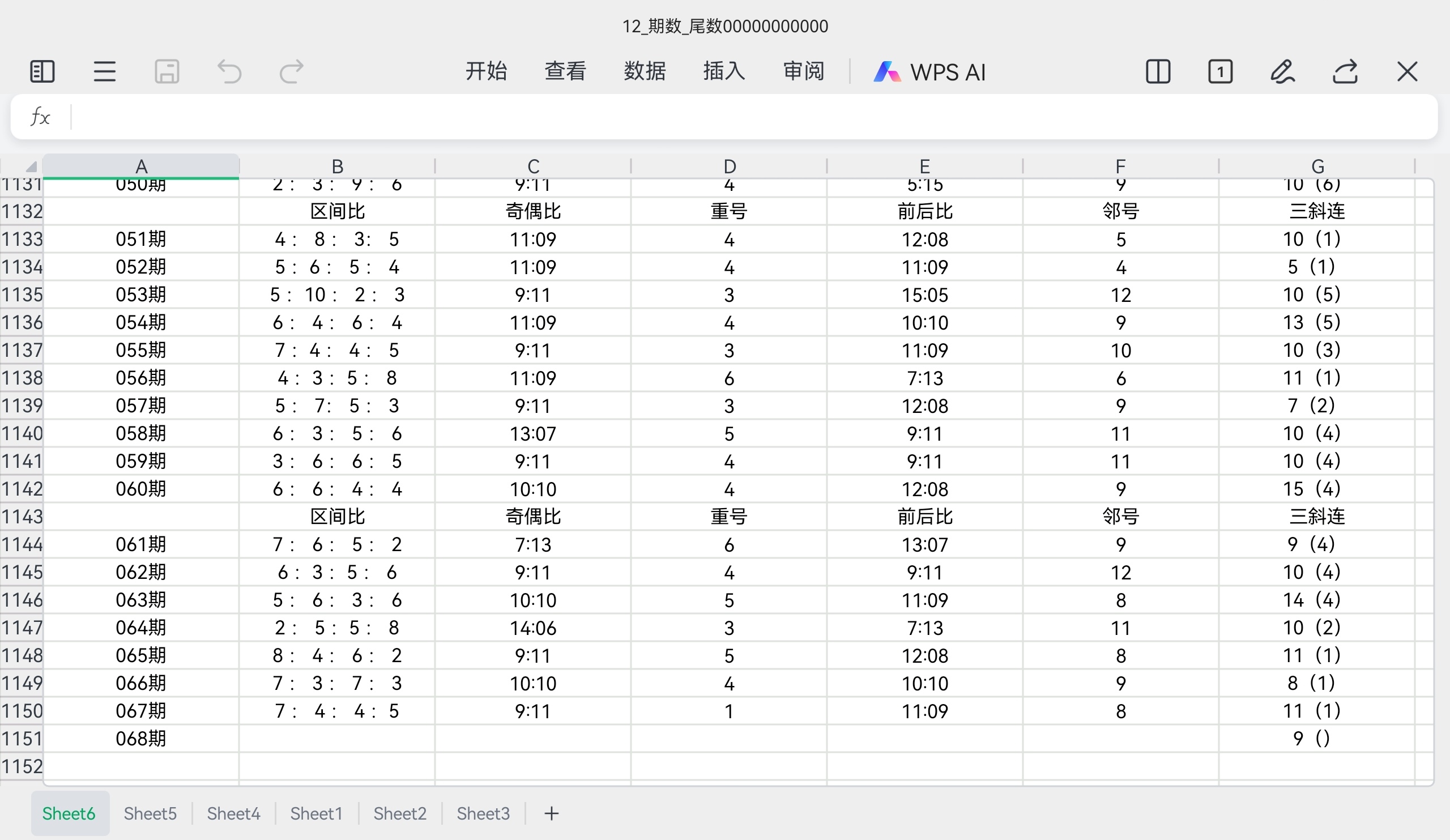The width and height of the screenshot is (1450, 840).
Task: Open the 插入 menu
Action: click(724, 72)
